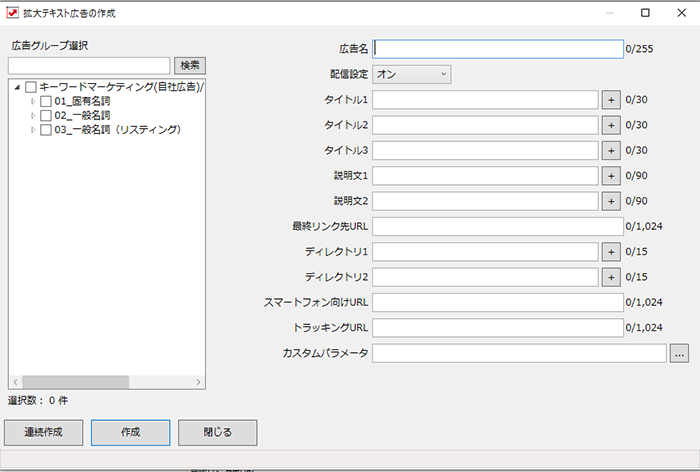Click the 連続作成 button

[44, 432]
